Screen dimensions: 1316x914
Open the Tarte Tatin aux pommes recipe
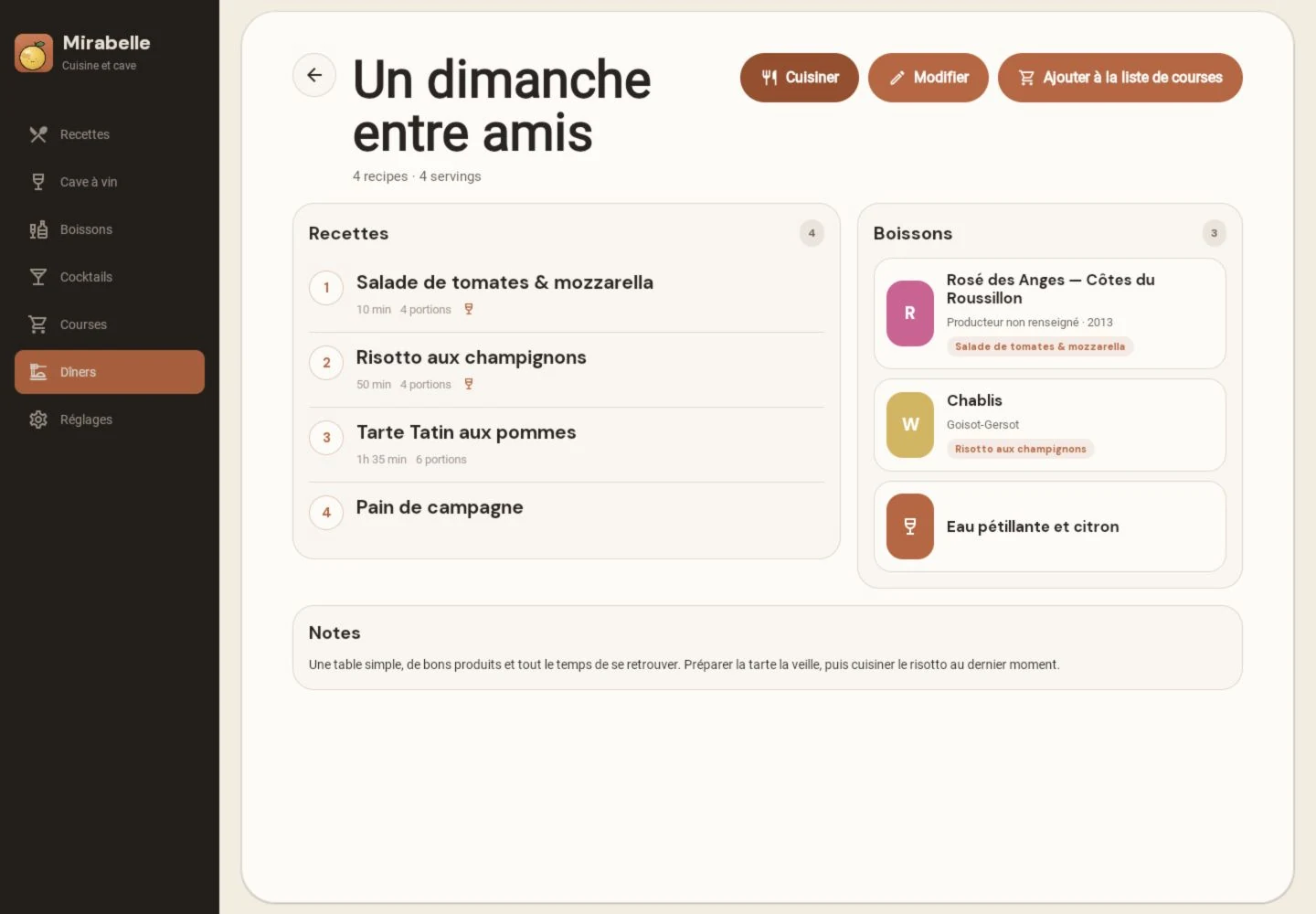click(567, 444)
